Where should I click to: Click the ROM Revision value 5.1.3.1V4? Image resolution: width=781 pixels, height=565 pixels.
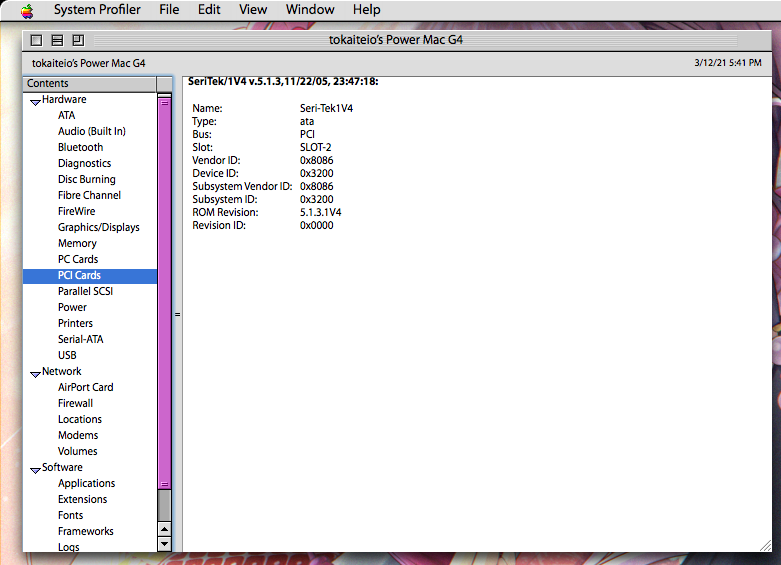320,212
